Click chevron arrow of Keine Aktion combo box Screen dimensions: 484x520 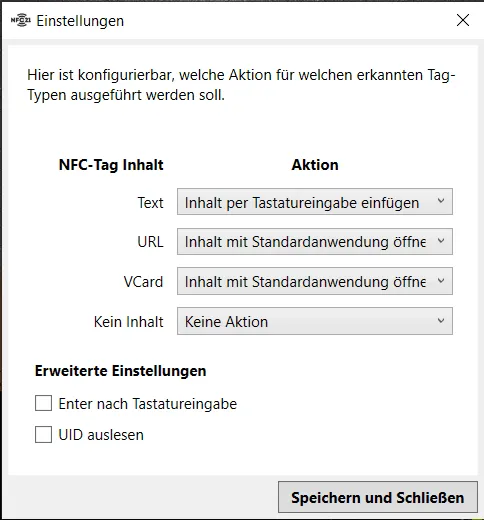tap(441, 321)
